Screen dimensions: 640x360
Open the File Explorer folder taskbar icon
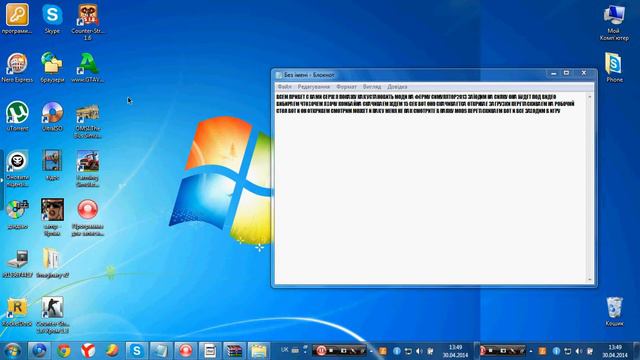(x=258, y=351)
